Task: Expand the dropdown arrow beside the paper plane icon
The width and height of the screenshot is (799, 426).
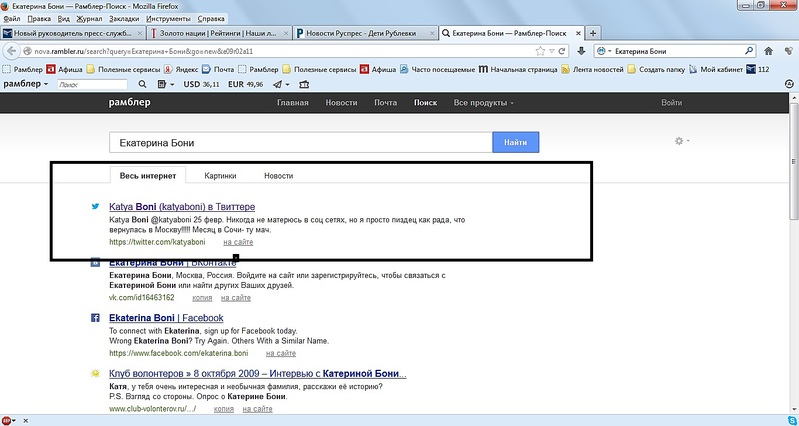Action: [x=287, y=85]
